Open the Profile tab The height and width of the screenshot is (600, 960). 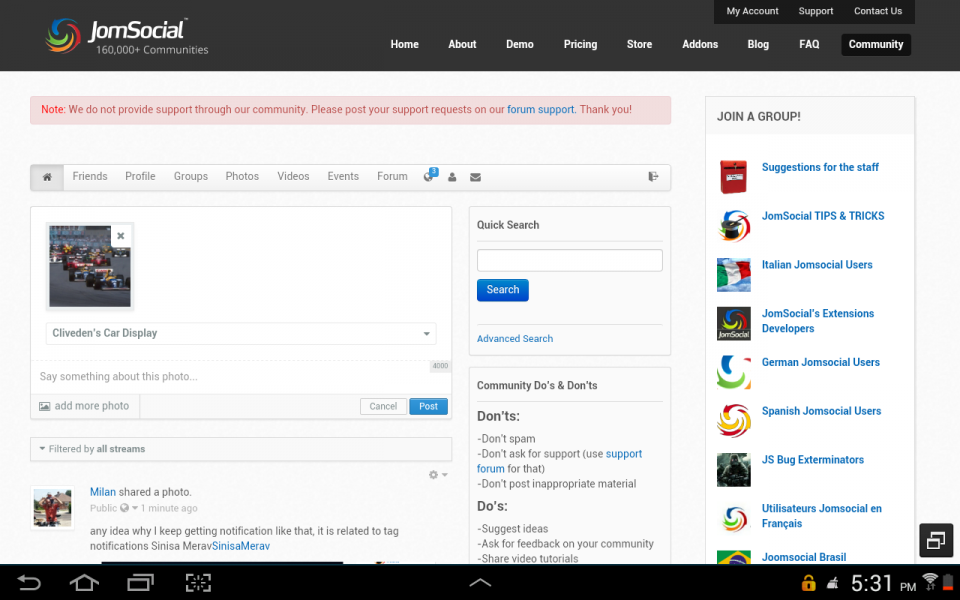pos(140,176)
